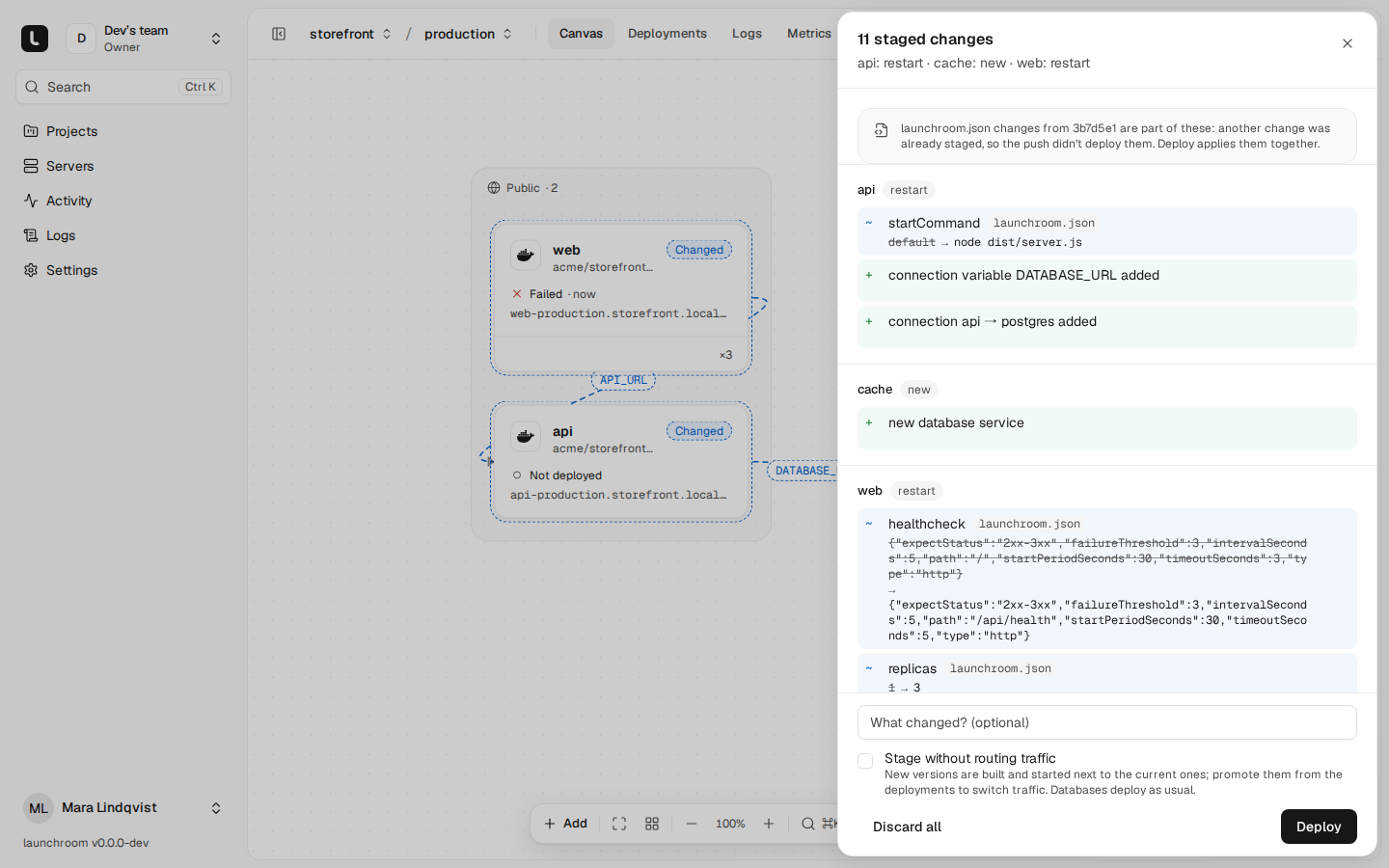Image resolution: width=1389 pixels, height=868 pixels.
Task: Click the canvas search magnifier icon
Action: 808,824
